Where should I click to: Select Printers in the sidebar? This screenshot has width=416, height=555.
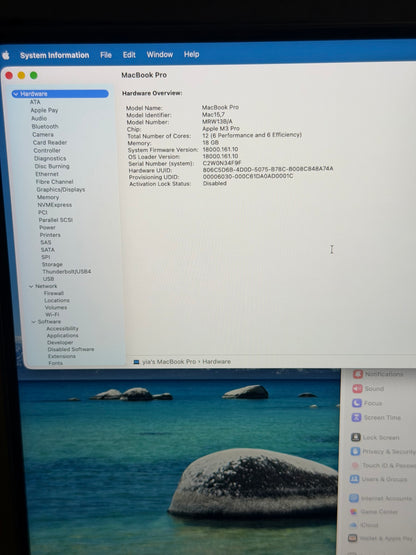pos(50,235)
